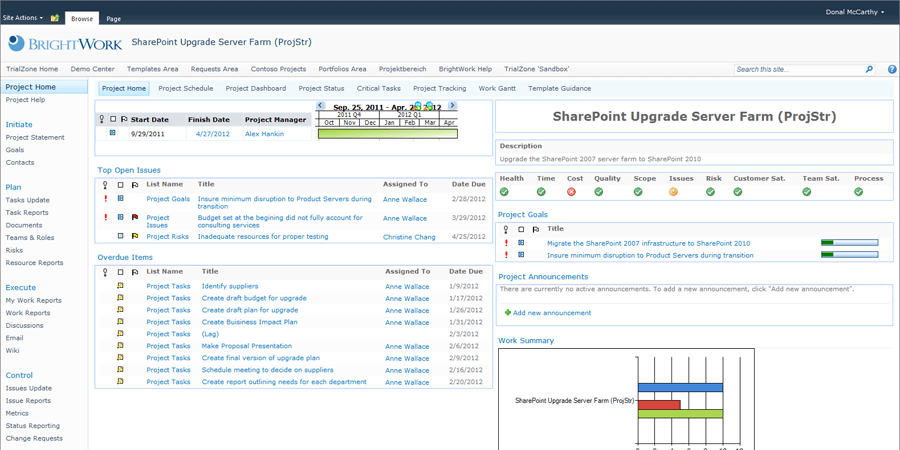
Task: Click the 4/27/2012 finish date
Action: [212, 134]
